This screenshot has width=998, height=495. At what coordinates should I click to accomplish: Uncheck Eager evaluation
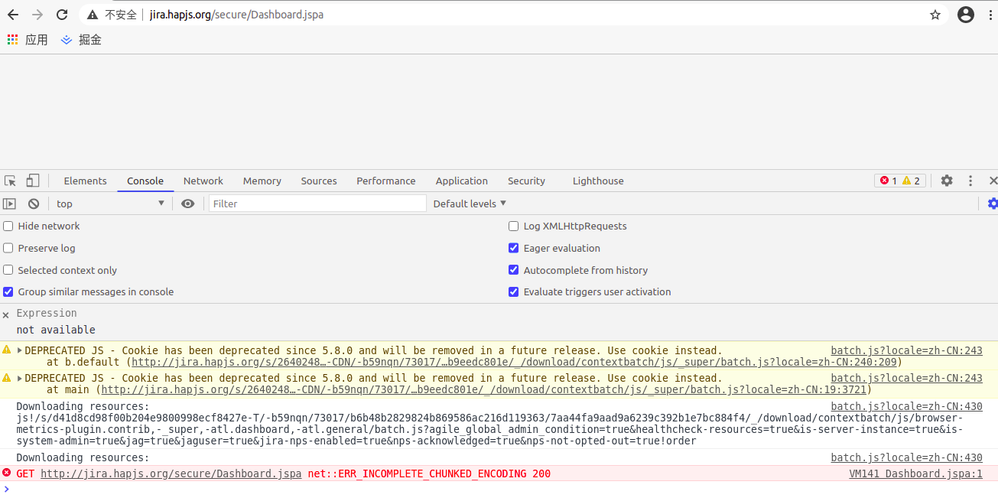514,248
